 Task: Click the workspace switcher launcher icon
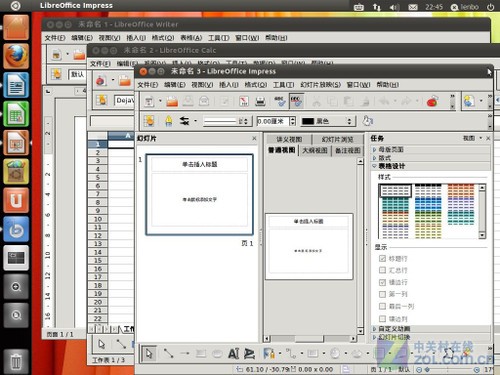[x=16, y=258]
